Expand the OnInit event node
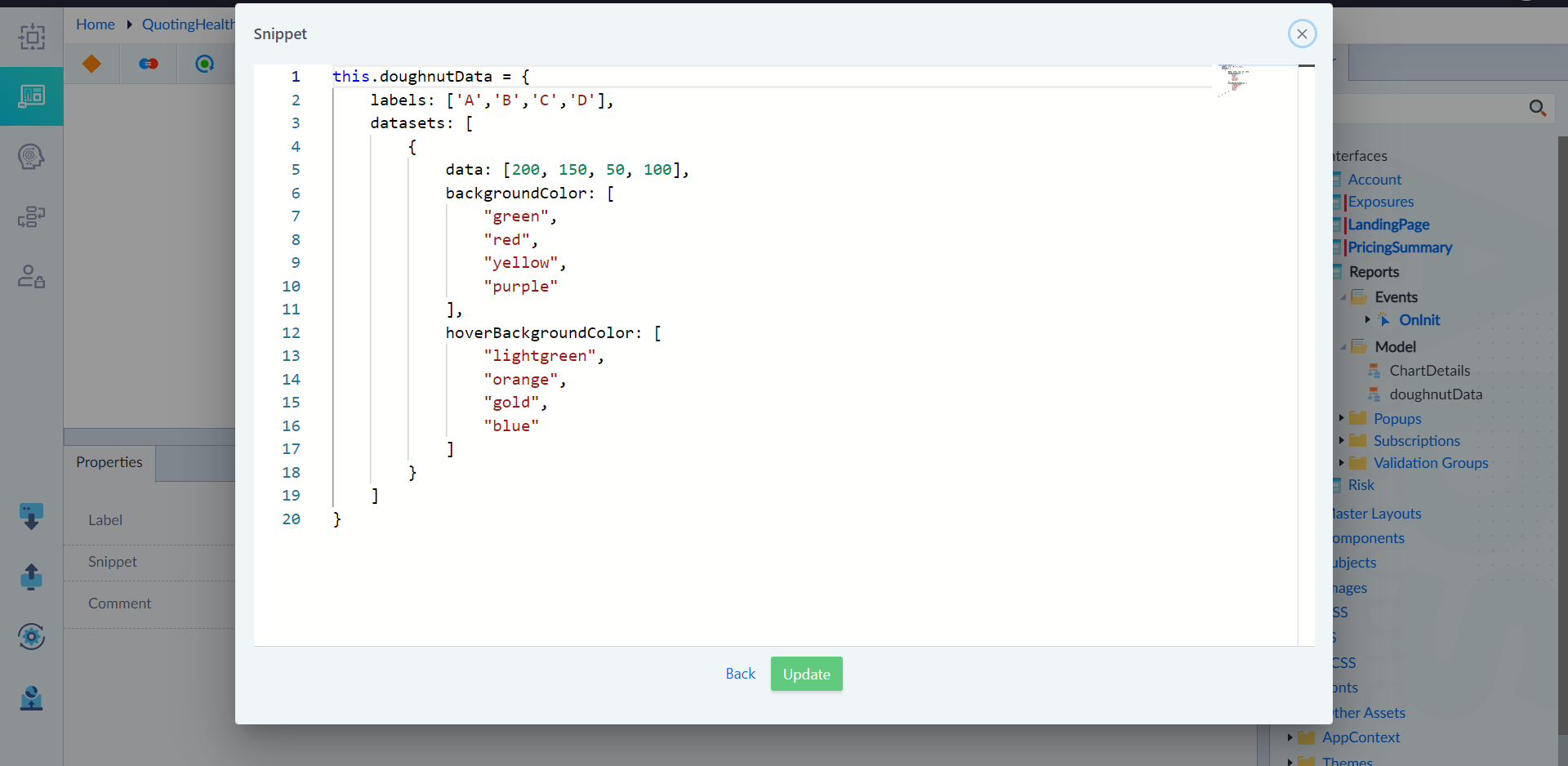Image resolution: width=1568 pixels, height=766 pixels. [1368, 319]
